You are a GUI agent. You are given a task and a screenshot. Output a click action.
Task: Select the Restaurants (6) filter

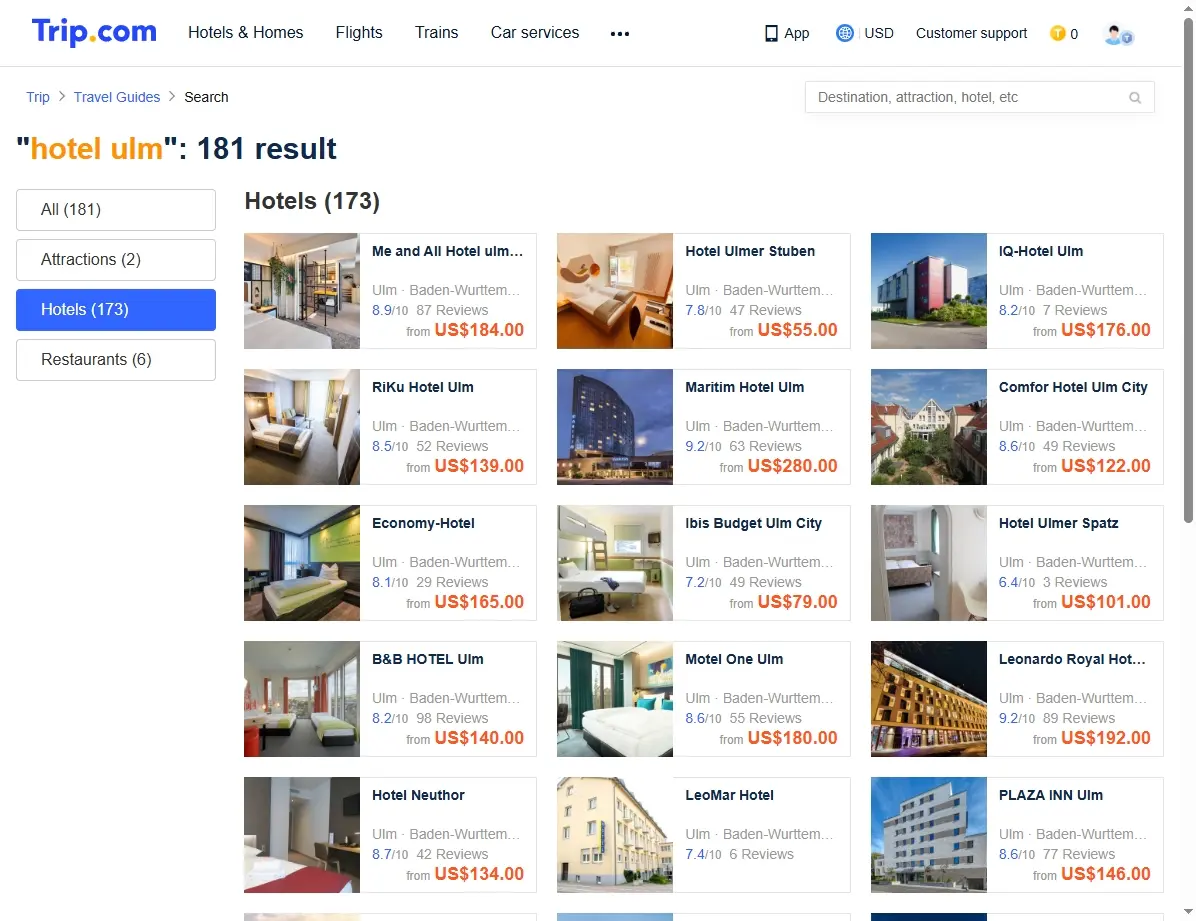click(116, 359)
